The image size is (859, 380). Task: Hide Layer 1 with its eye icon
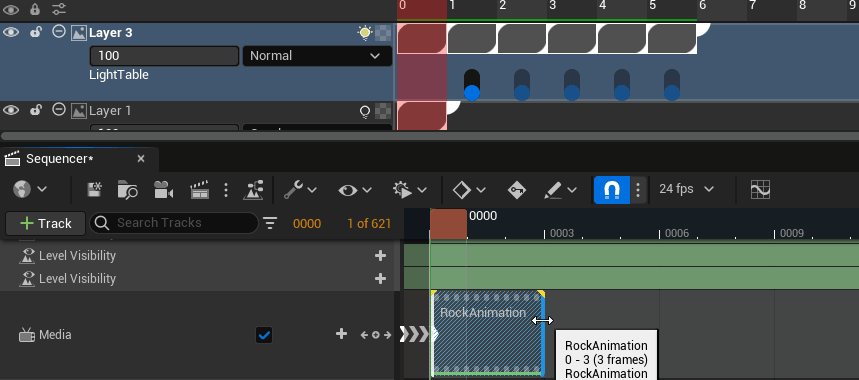[x=11, y=110]
